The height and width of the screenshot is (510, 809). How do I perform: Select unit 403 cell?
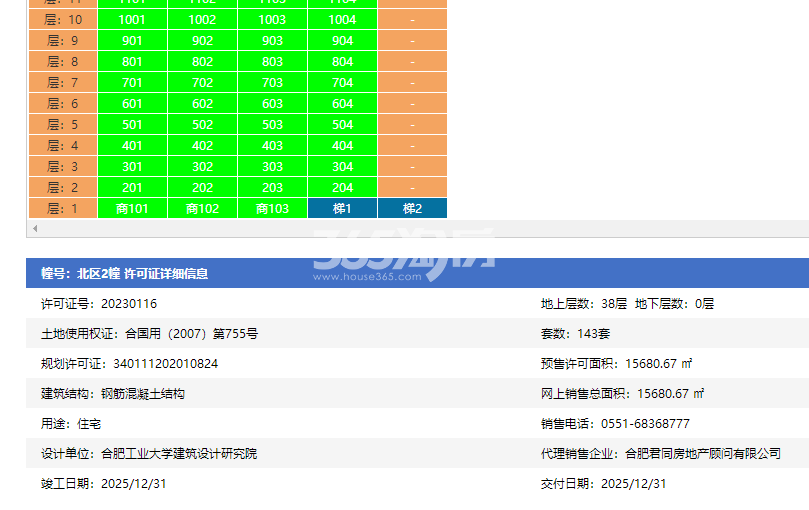click(272, 146)
